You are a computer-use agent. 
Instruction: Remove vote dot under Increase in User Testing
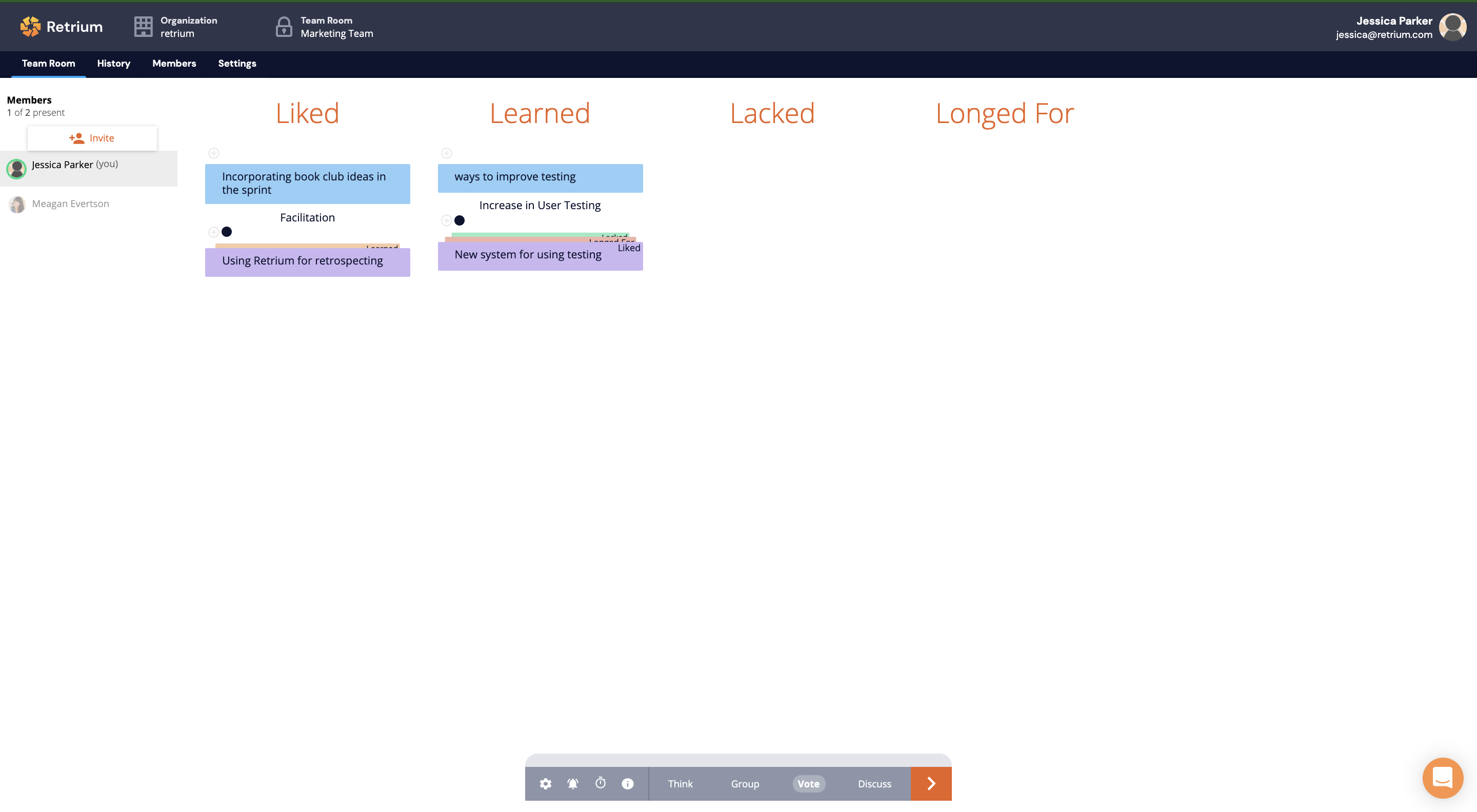(460, 220)
